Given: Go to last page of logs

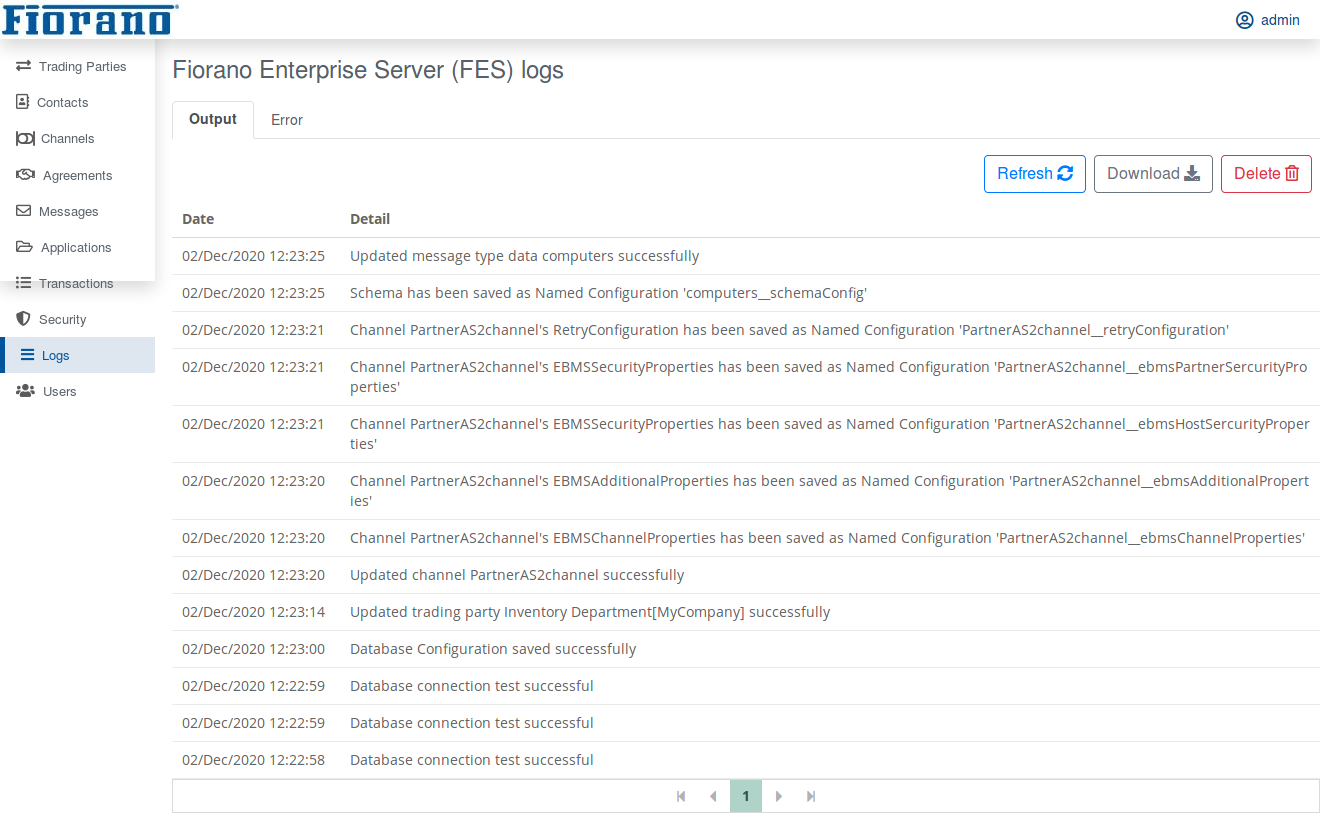Looking at the screenshot, I should [811, 796].
